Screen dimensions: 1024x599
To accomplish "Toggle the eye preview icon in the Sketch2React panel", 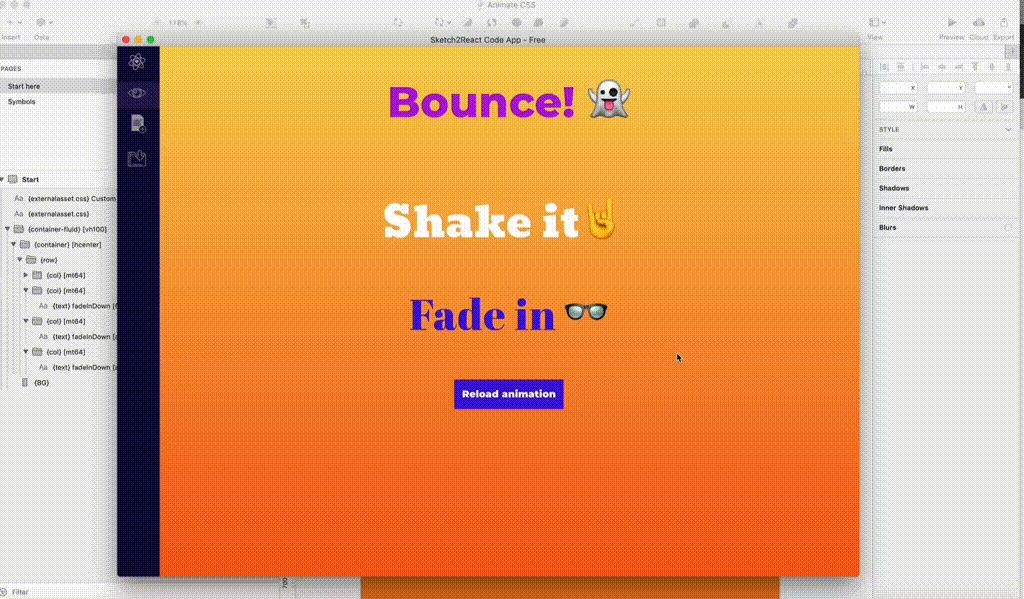I will tap(137, 92).
